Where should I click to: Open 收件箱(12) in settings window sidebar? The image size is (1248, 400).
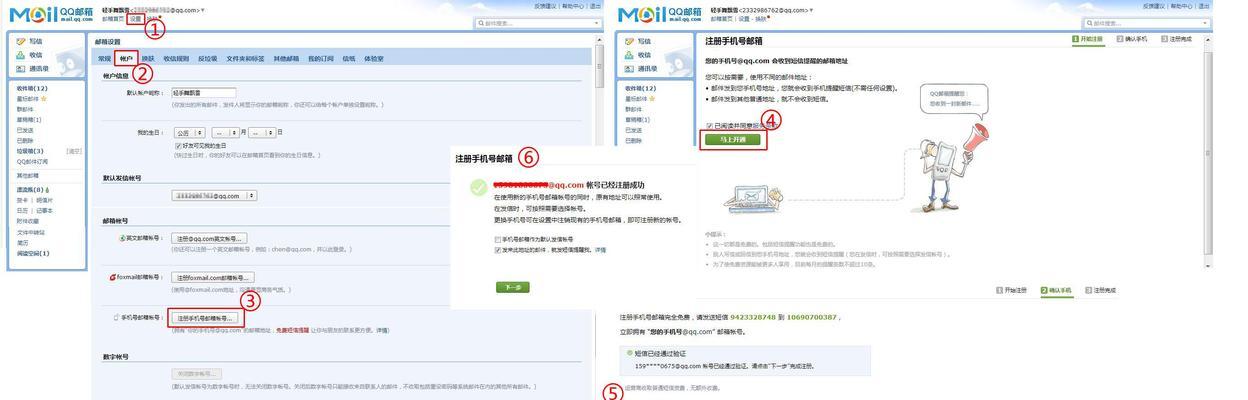[32, 88]
